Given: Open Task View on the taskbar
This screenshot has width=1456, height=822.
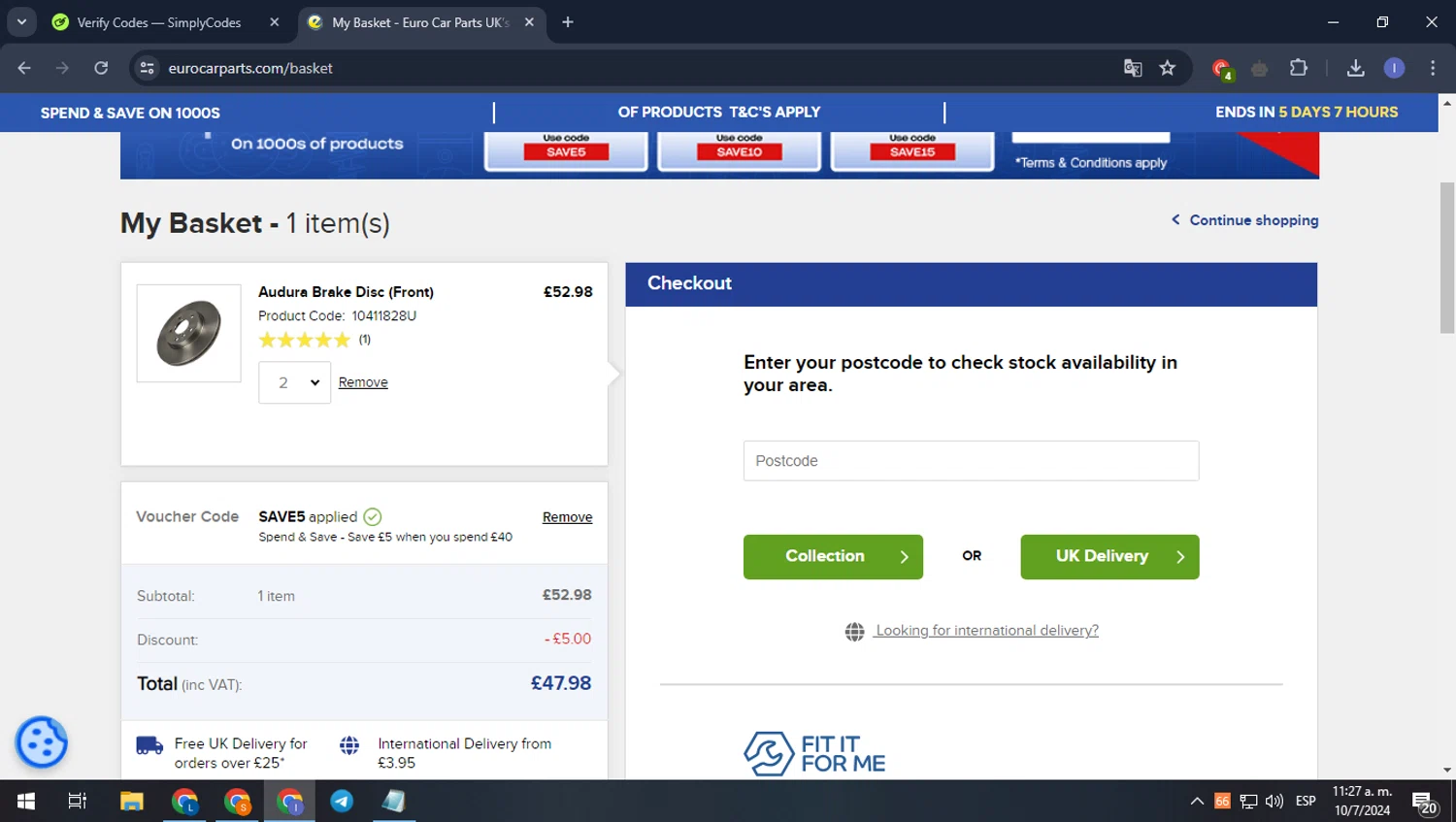Looking at the screenshot, I should point(77,801).
